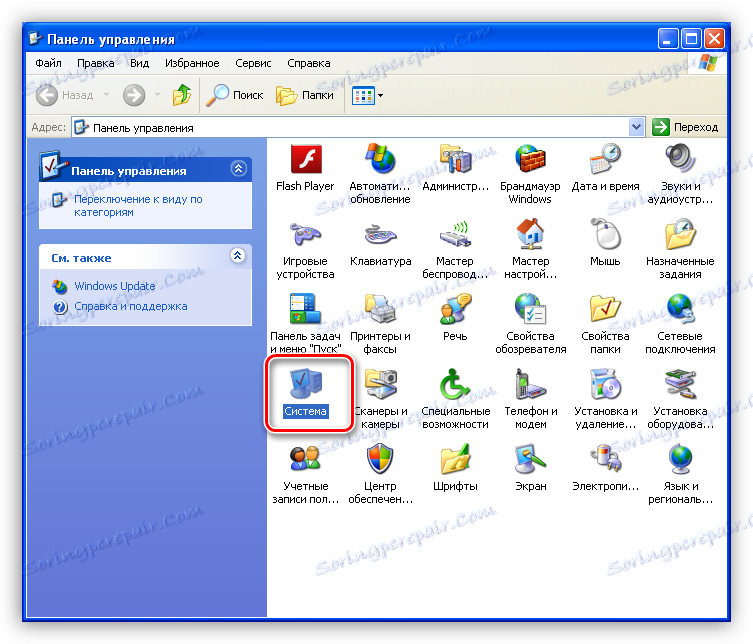Close the Панель управления window
Viewport: 753px width, 644px height.
point(715,38)
